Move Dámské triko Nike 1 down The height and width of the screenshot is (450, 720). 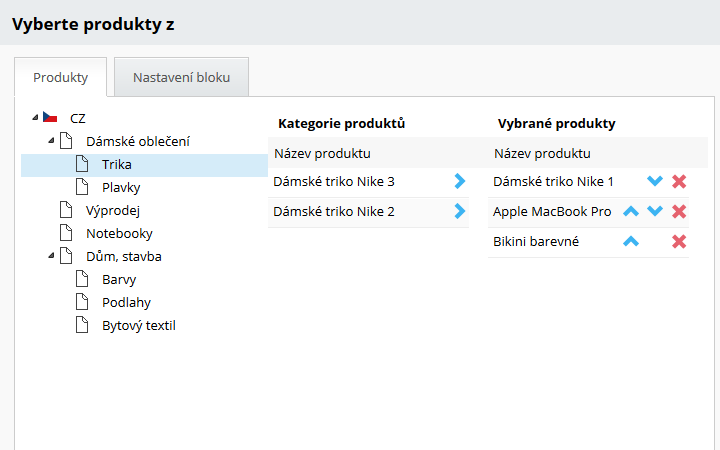tap(655, 181)
